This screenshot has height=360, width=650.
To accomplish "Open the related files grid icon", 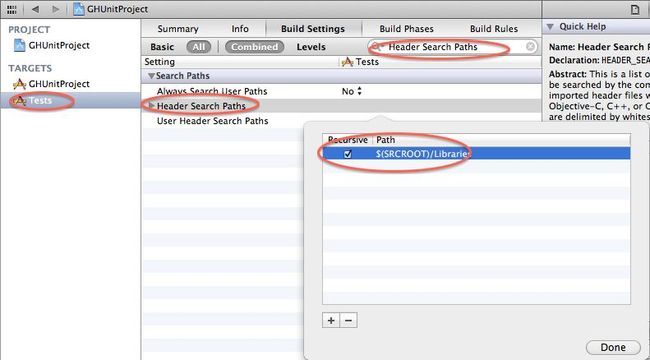I will [12, 9].
